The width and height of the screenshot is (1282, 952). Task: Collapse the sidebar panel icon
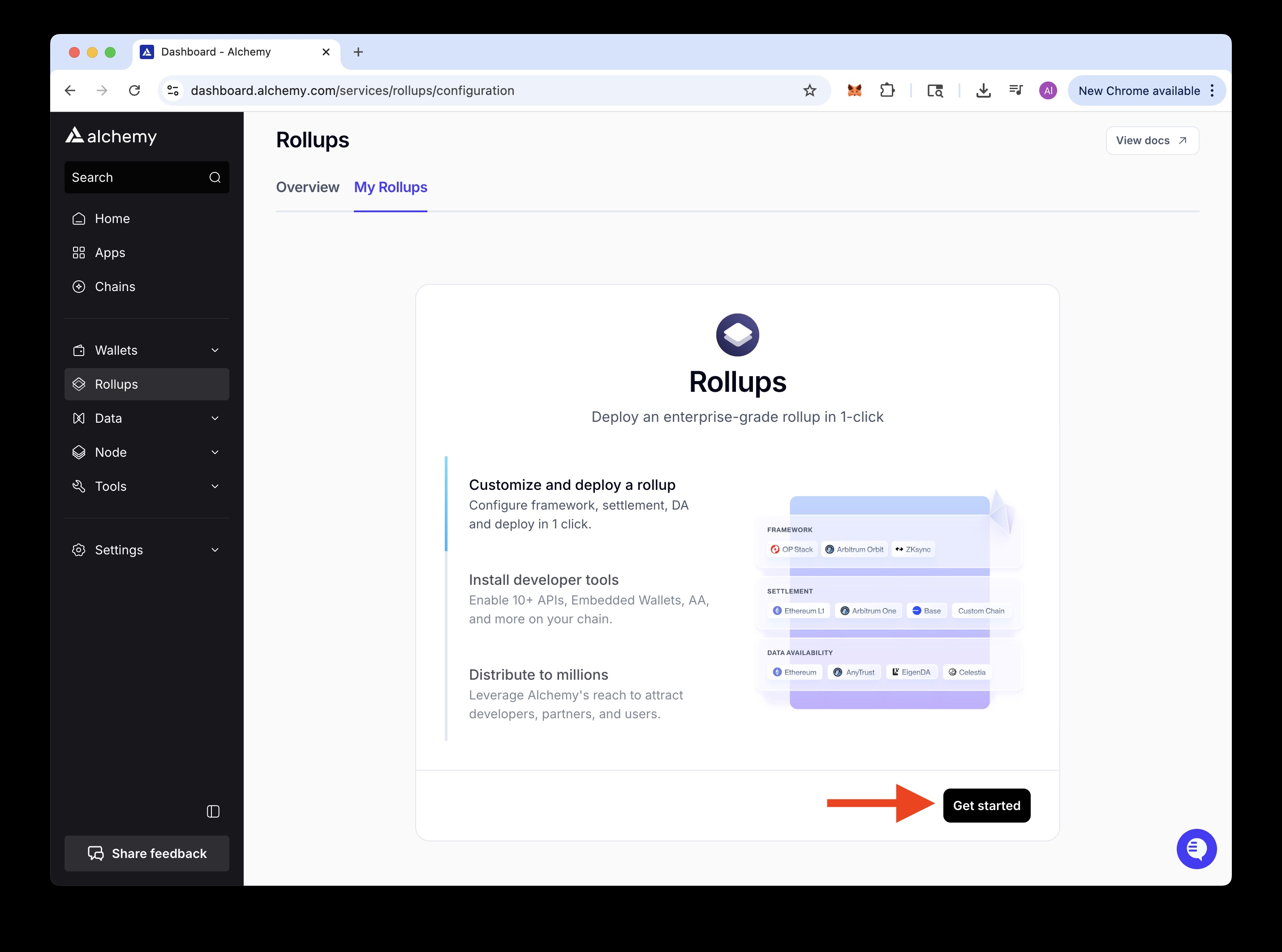coord(213,811)
